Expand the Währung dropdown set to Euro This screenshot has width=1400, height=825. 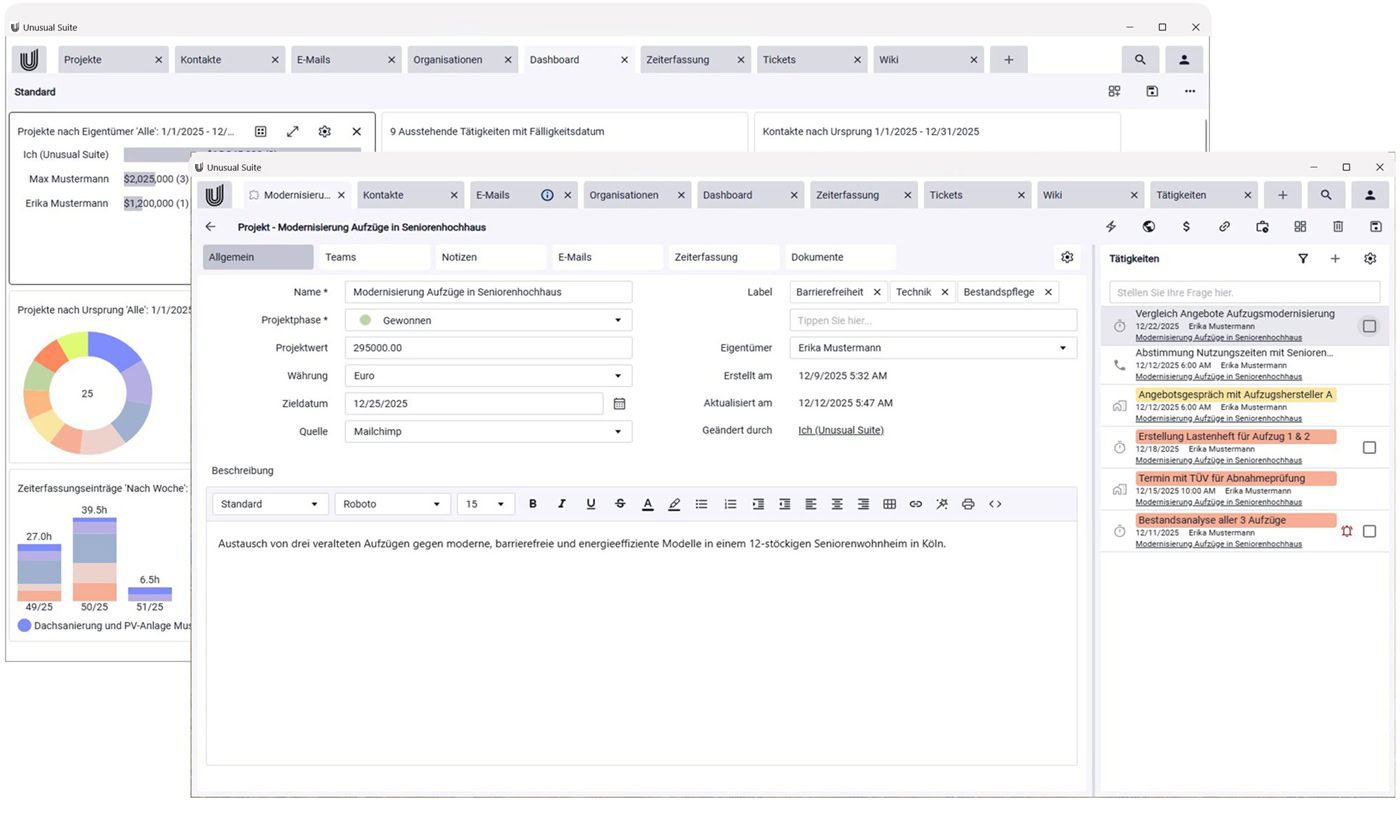pyautogui.click(x=617, y=376)
